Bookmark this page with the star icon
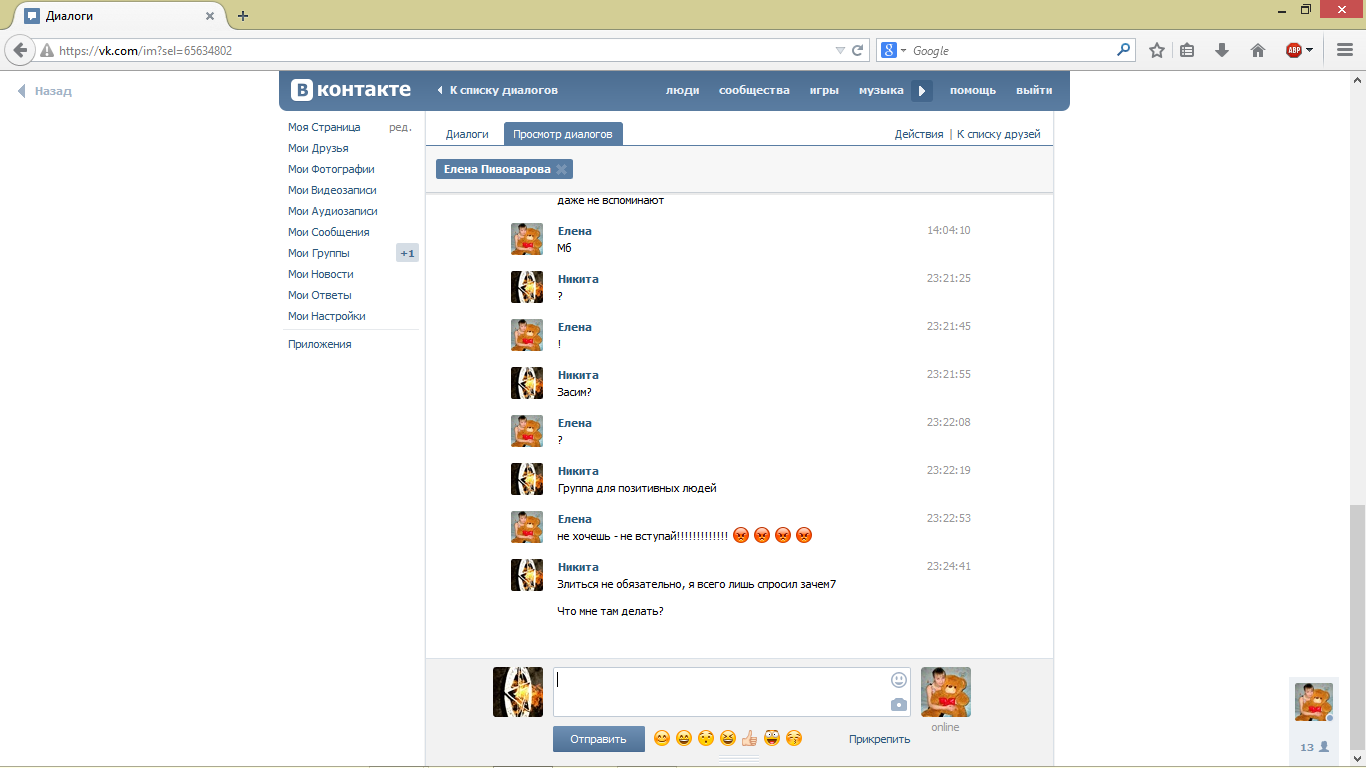The image size is (1366, 768). pyautogui.click(x=1157, y=50)
